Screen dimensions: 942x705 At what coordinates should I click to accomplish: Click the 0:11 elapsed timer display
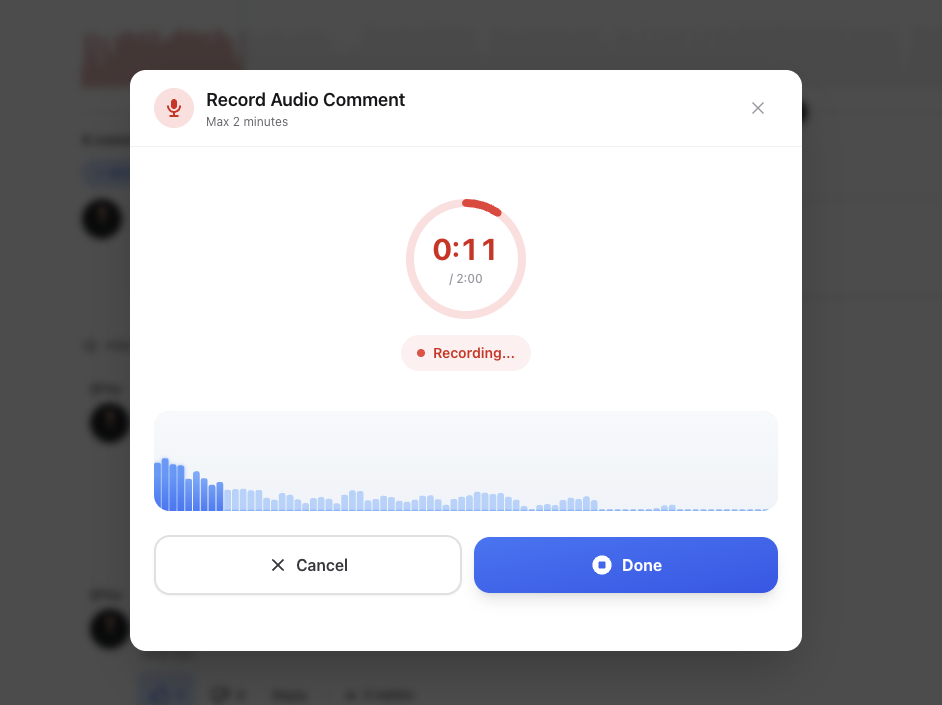click(x=466, y=250)
